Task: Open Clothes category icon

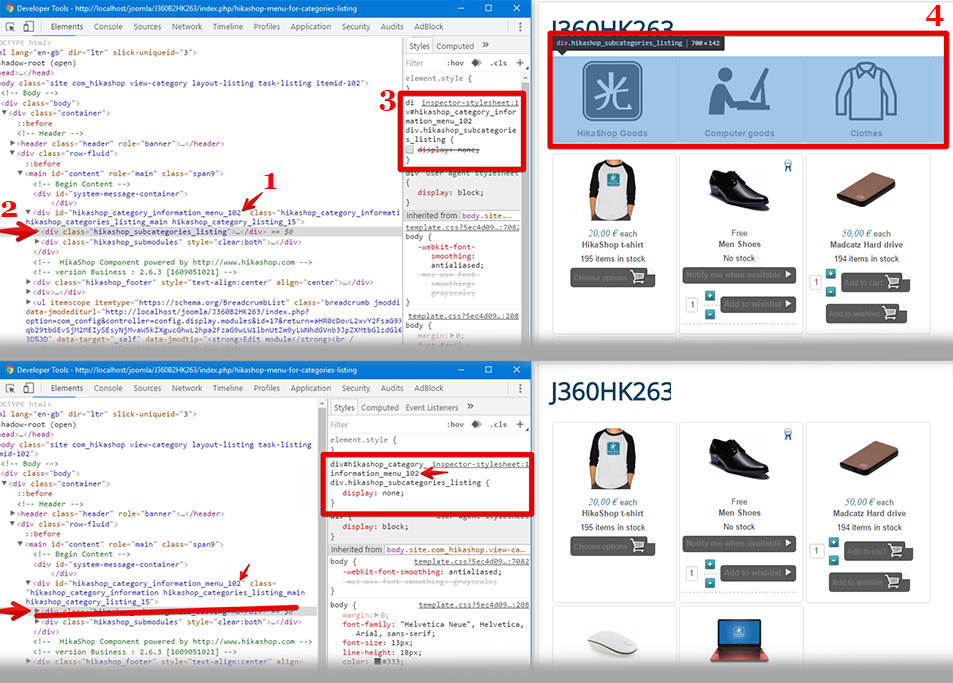Action: [866, 91]
